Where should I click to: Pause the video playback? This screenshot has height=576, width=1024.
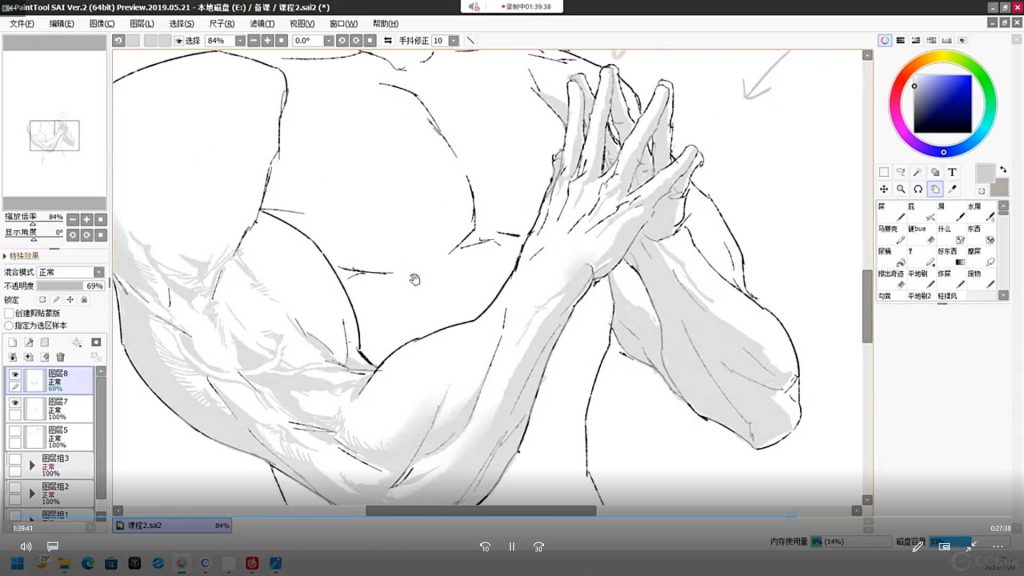tap(511, 547)
